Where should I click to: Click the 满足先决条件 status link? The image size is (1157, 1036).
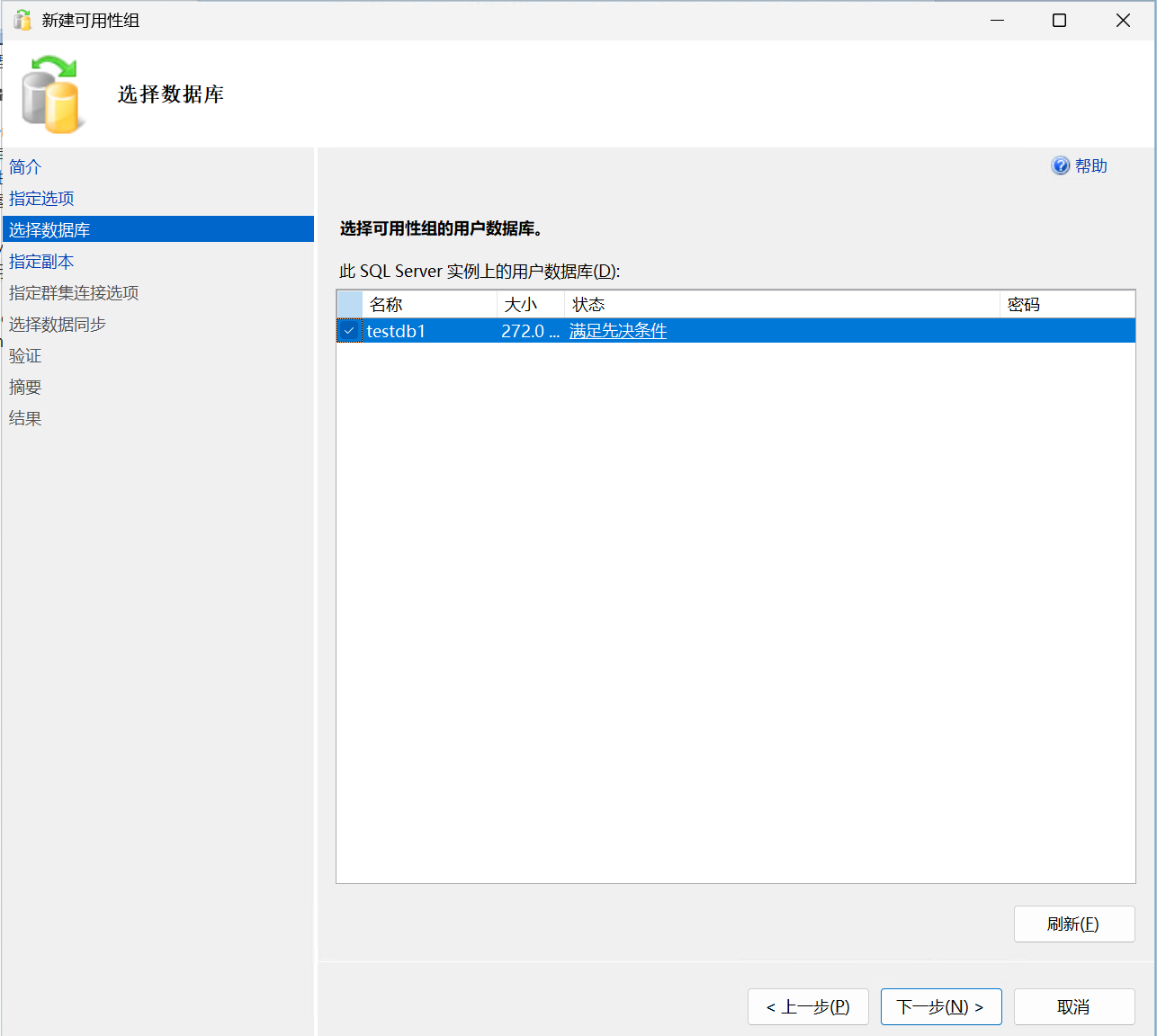pyautogui.click(x=618, y=331)
